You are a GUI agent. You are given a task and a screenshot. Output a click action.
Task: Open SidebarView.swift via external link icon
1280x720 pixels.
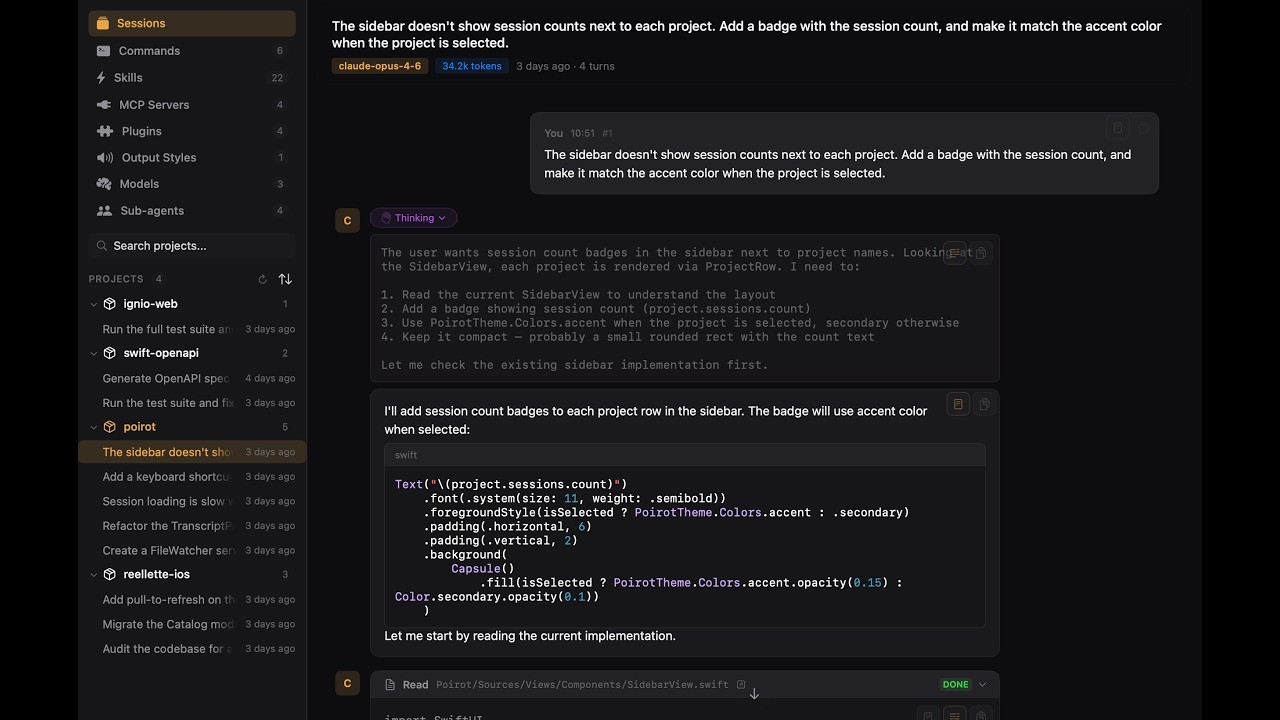(741, 685)
